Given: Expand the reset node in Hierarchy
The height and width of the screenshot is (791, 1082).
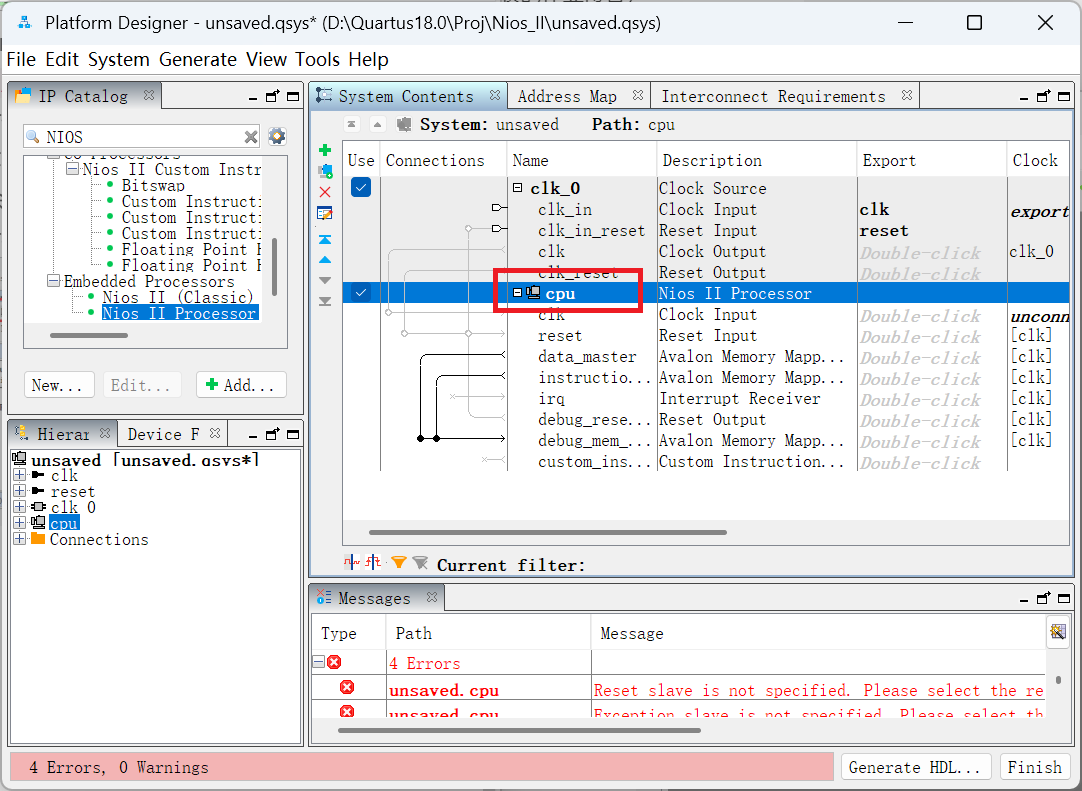Looking at the screenshot, I should 19,491.
